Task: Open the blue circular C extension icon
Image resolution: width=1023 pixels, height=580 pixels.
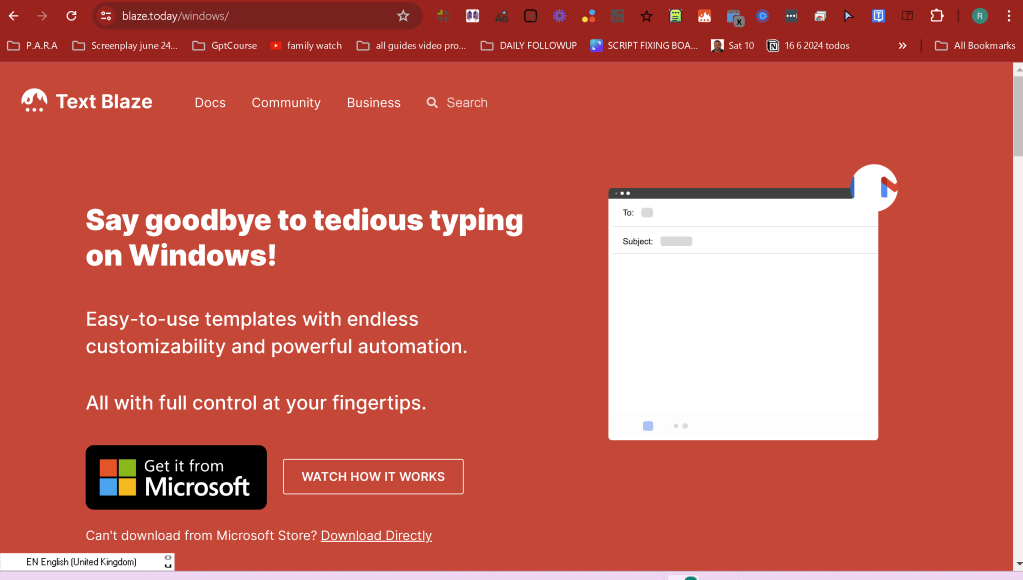Action: tap(763, 16)
